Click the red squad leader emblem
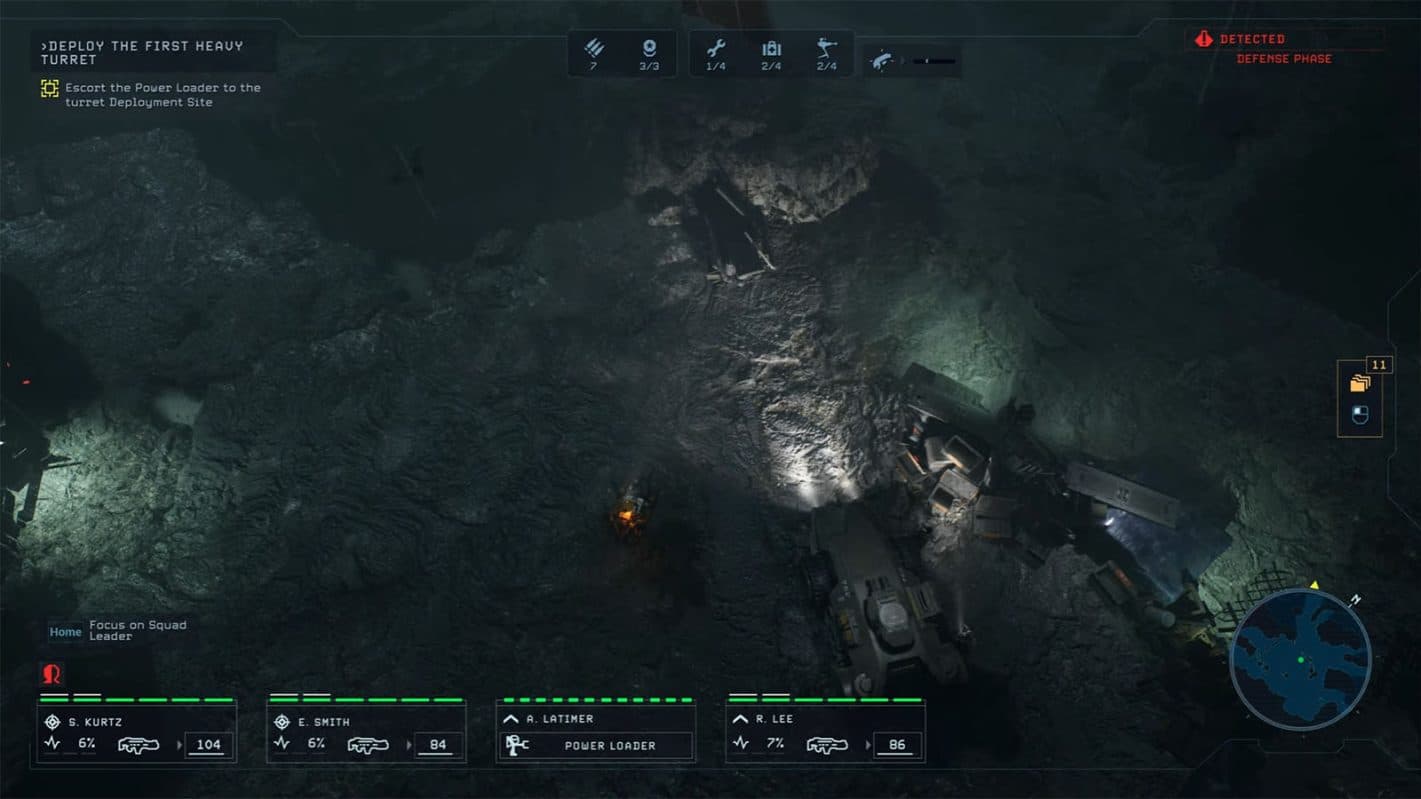This screenshot has width=1421, height=799. 51,674
